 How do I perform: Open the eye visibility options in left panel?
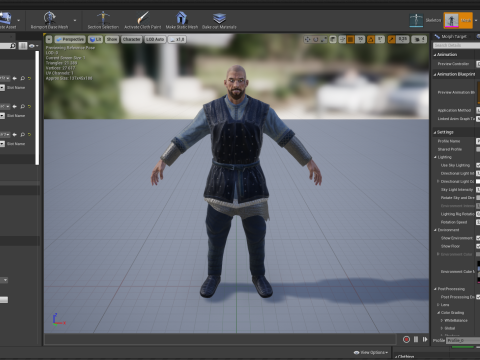(x=33, y=46)
